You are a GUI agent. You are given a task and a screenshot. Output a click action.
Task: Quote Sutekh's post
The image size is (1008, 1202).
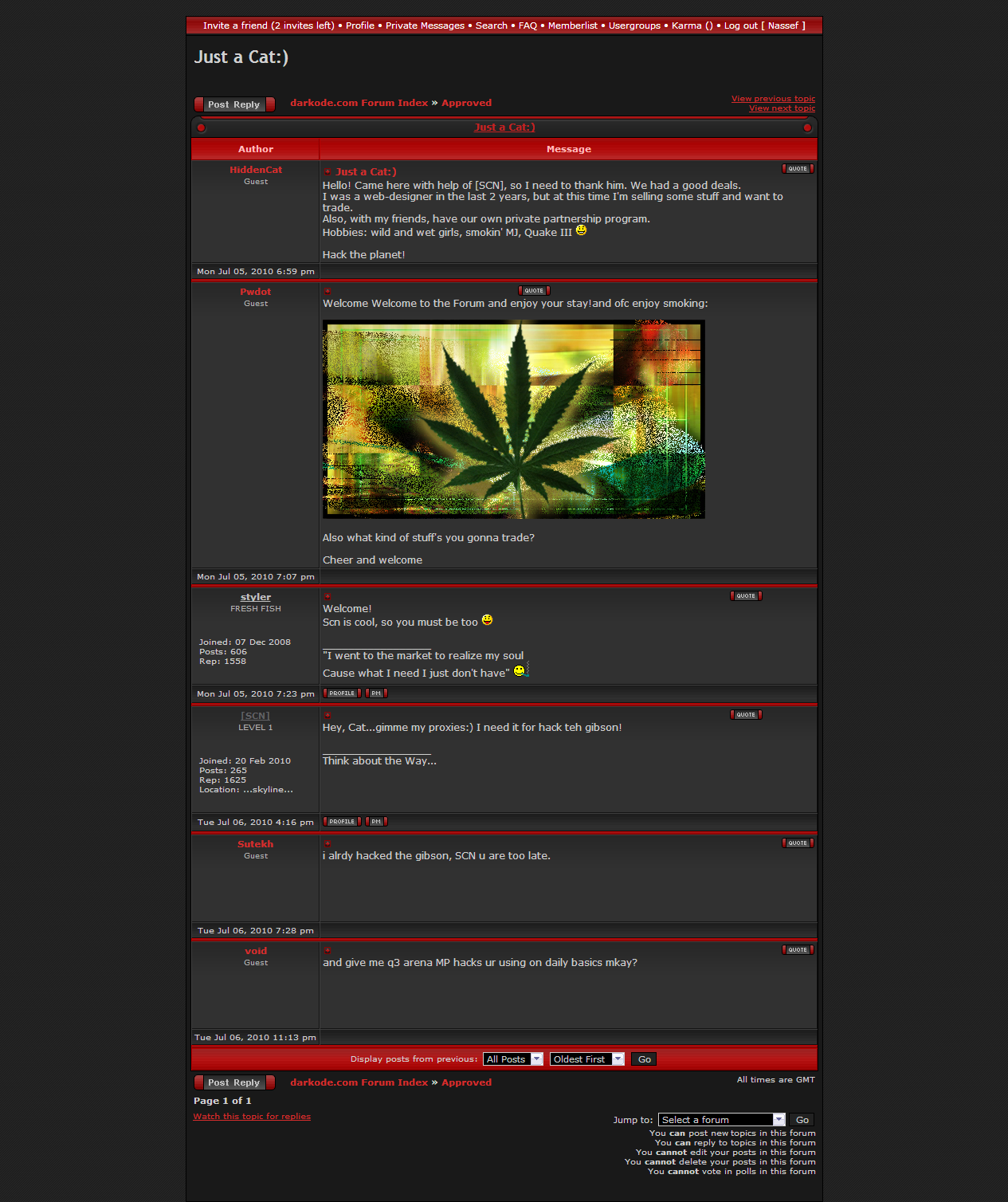[x=798, y=843]
